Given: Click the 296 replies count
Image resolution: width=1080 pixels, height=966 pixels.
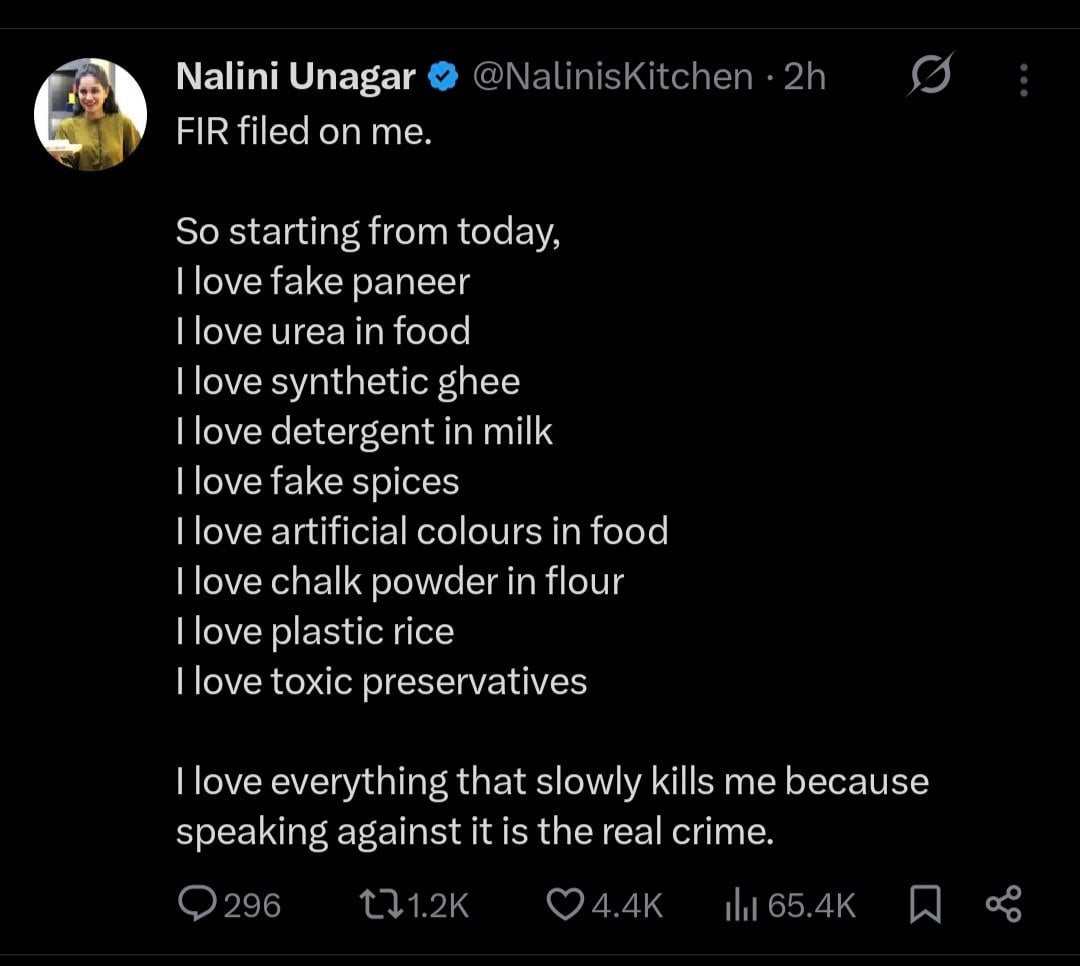Looking at the screenshot, I should click(252, 905).
